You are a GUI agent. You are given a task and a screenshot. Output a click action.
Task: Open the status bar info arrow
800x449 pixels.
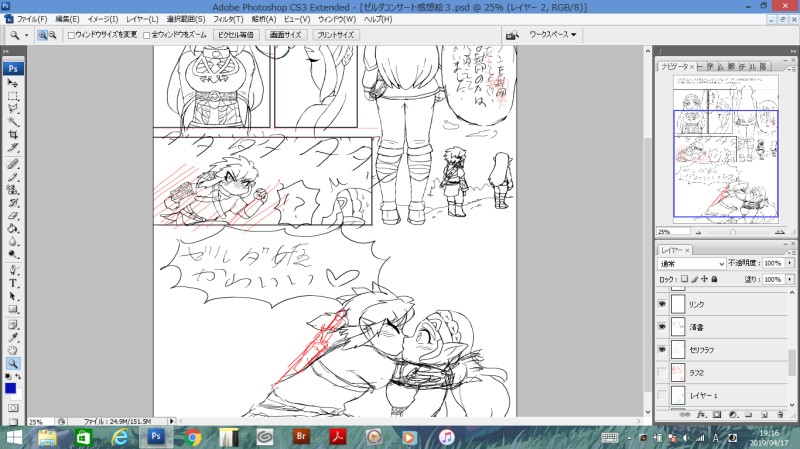171,421
